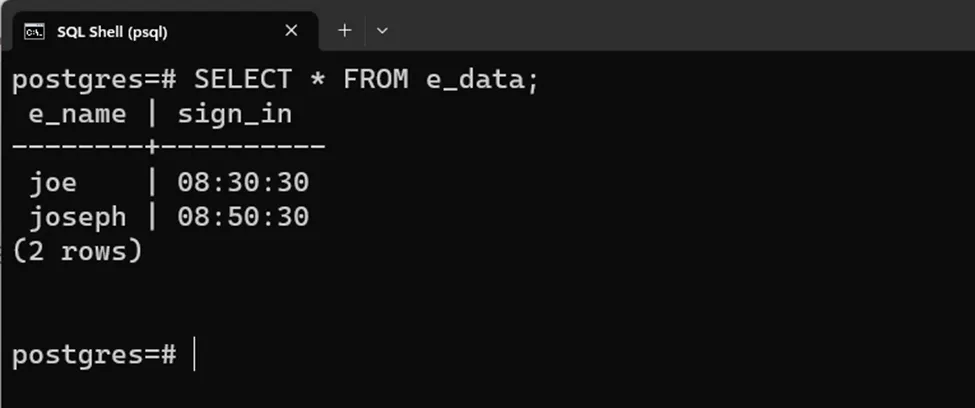
Task: Click the 08:50:30 sign-in time
Action: pos(243,217)
